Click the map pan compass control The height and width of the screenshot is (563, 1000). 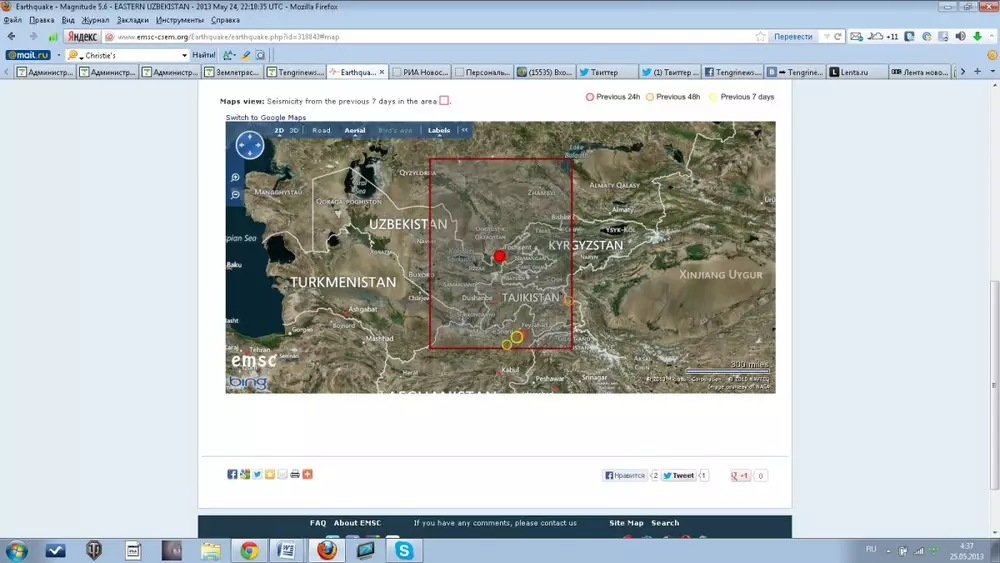click(249, 146)
